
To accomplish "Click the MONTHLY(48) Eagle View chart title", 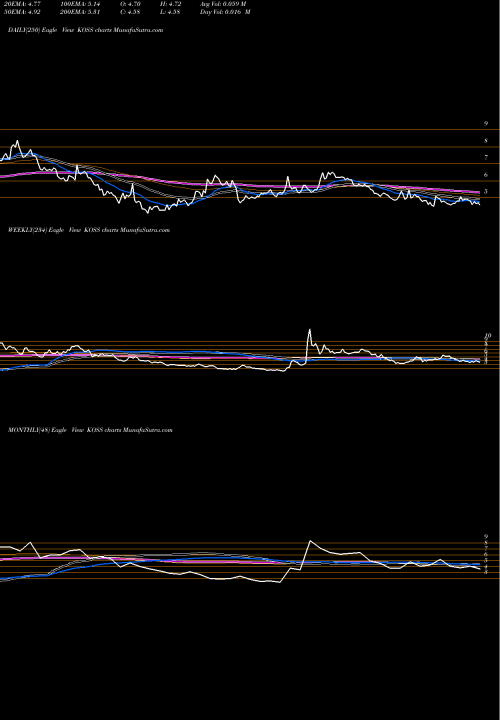I will (90, 430).
